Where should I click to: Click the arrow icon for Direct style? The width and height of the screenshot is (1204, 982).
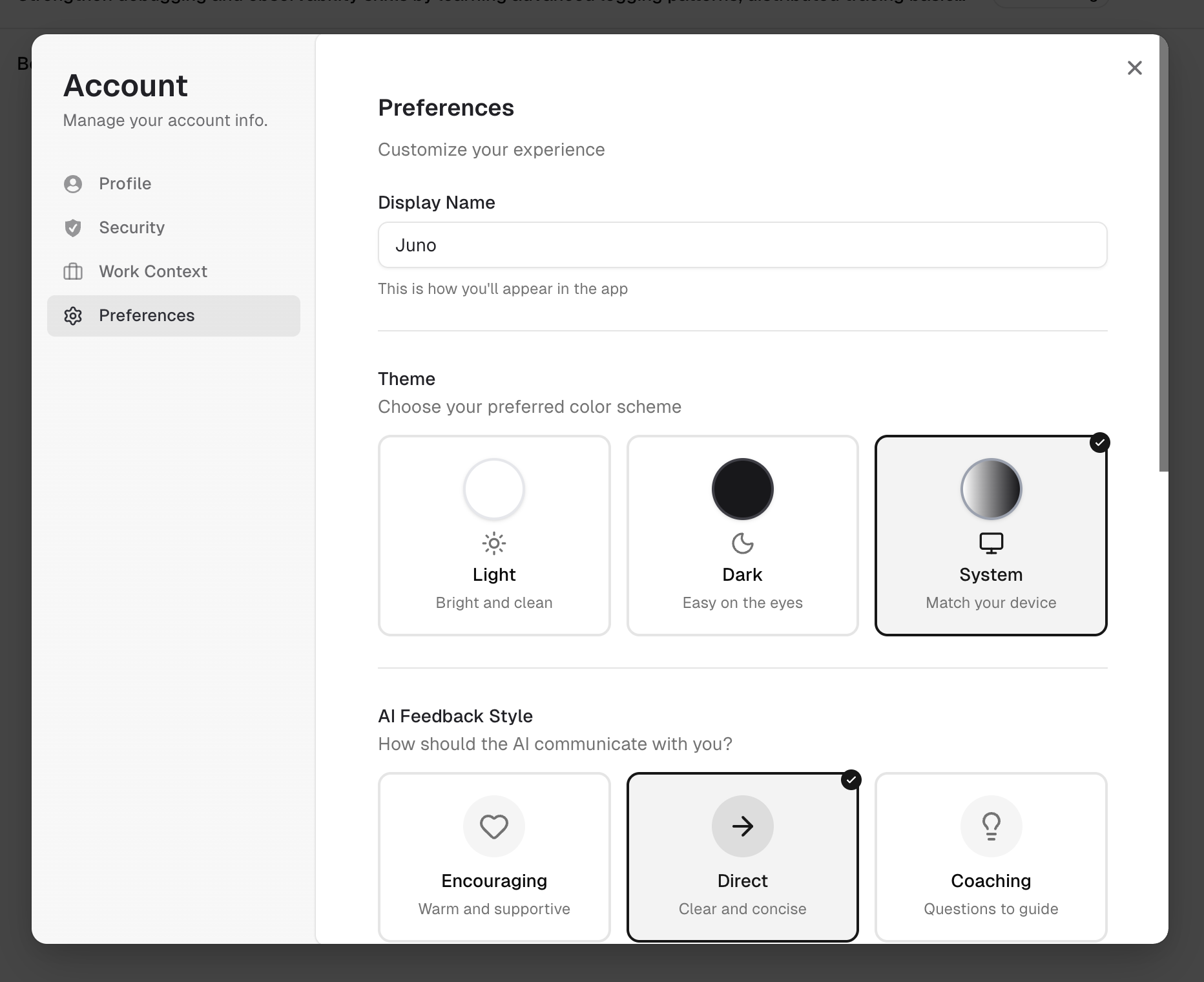click(742, 826)
